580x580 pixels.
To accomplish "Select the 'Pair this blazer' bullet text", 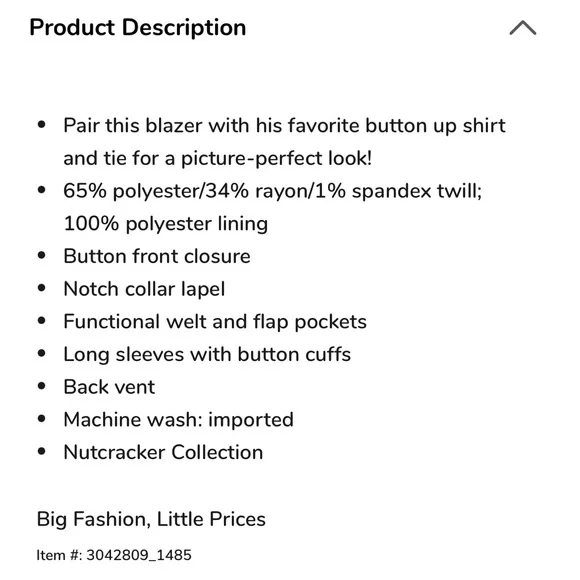I will [284, 142].
